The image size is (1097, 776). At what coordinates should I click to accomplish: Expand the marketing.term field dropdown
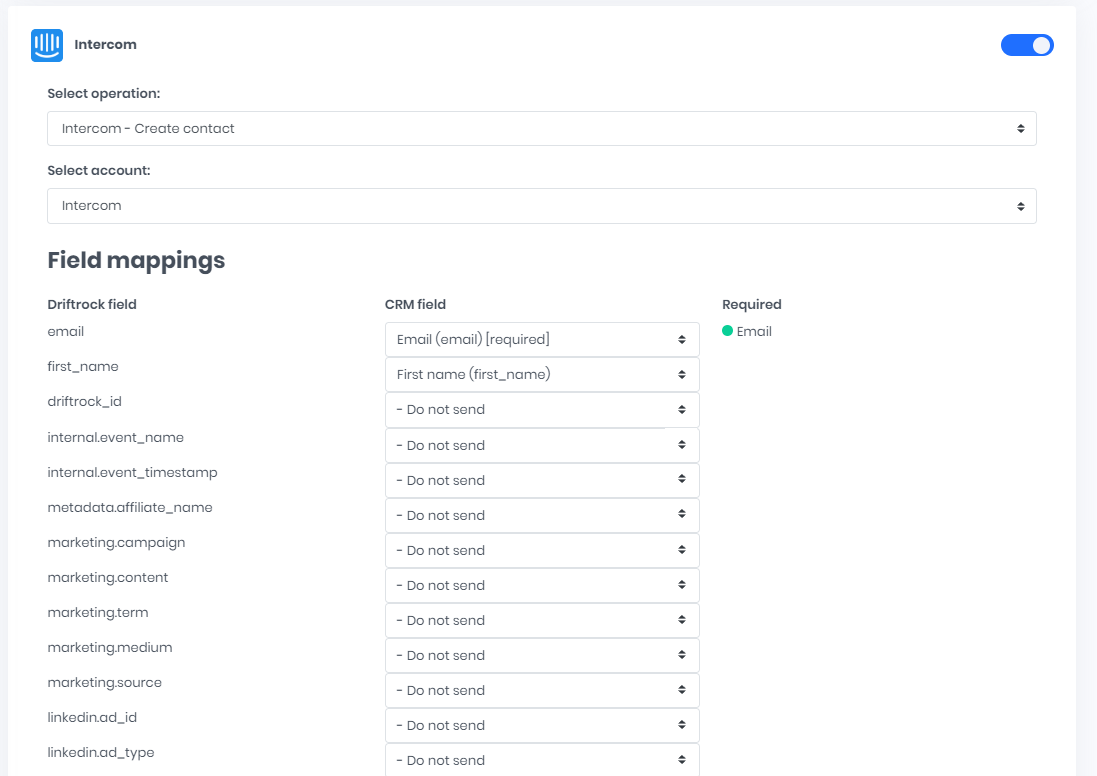(x=541, y=621)
